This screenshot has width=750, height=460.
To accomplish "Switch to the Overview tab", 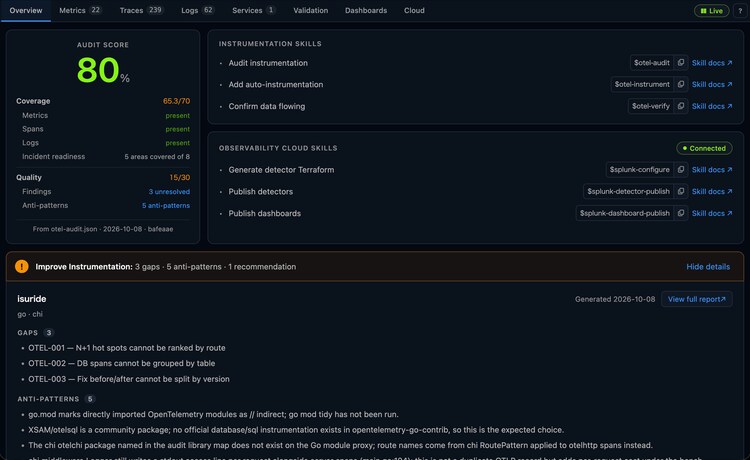I will [x=26, y=10].
